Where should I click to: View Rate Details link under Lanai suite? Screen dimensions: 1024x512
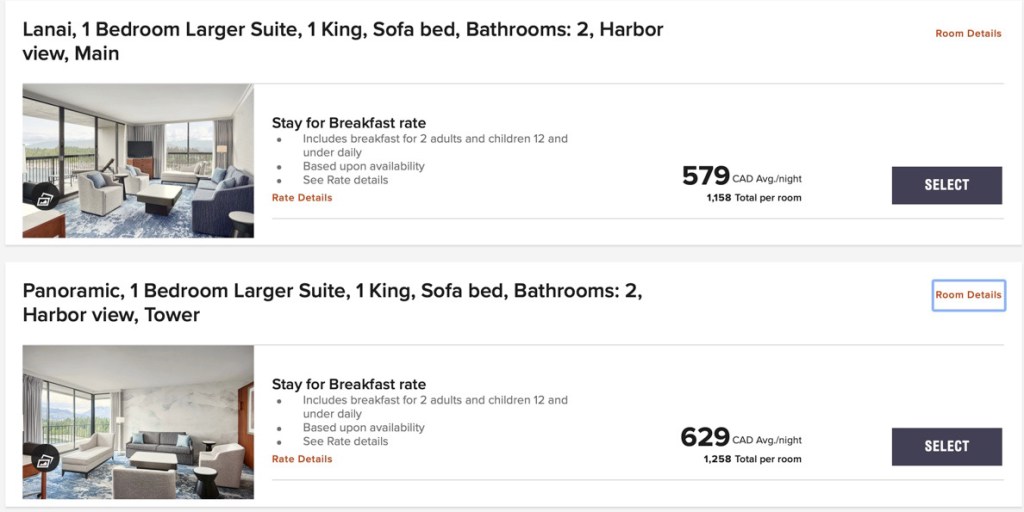[x=302, y=198]
